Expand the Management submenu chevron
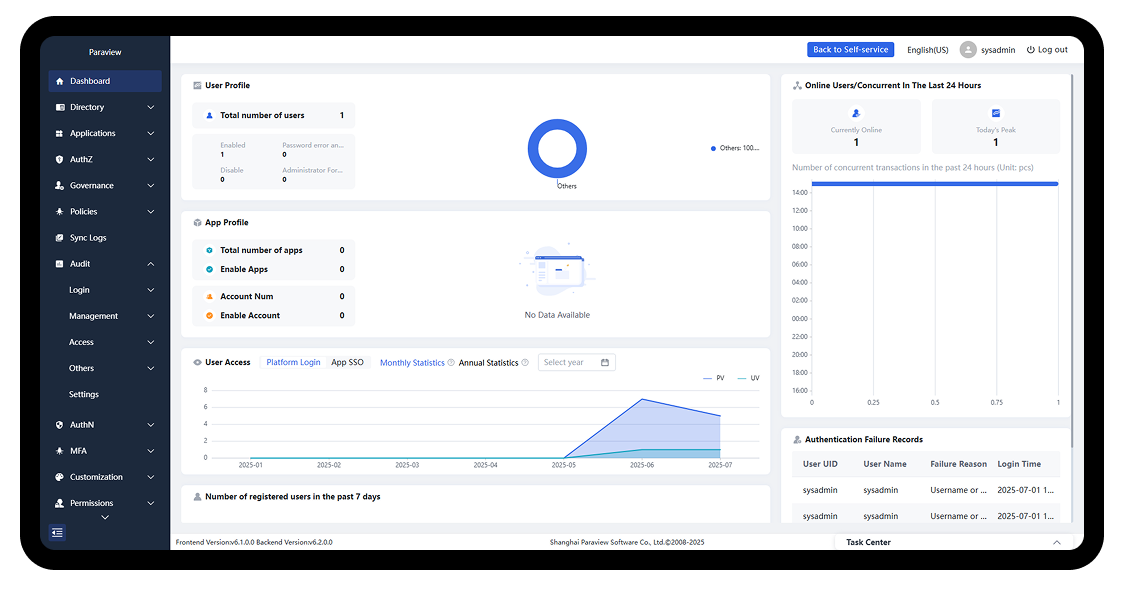 pos(151,316)
